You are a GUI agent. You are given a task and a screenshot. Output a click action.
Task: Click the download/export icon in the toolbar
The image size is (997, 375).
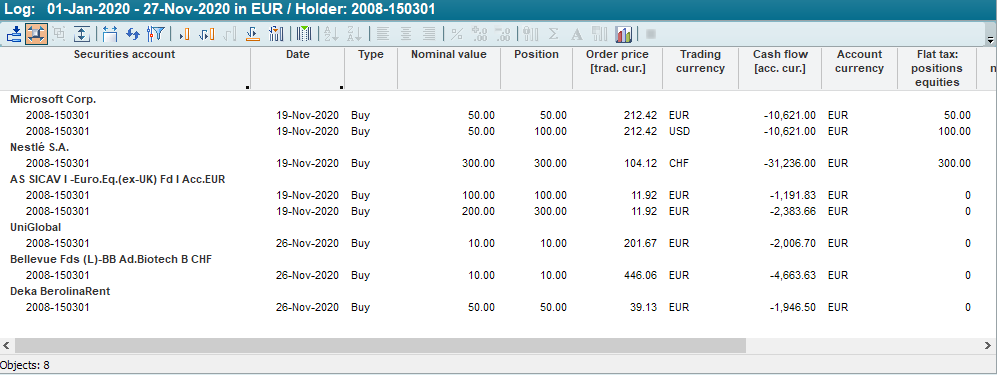point(13,34)
